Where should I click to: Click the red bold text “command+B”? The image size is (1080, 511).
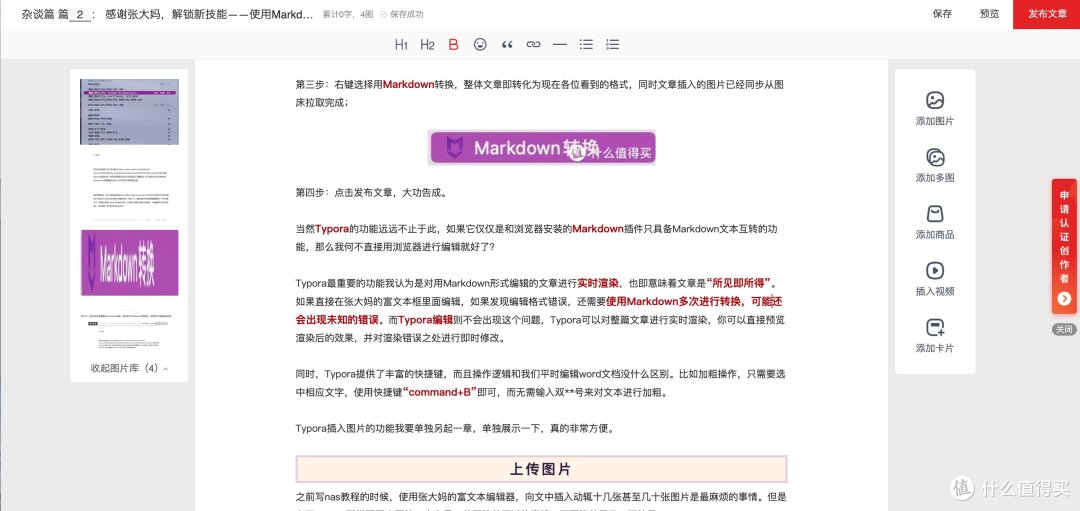tap(440, 393)
